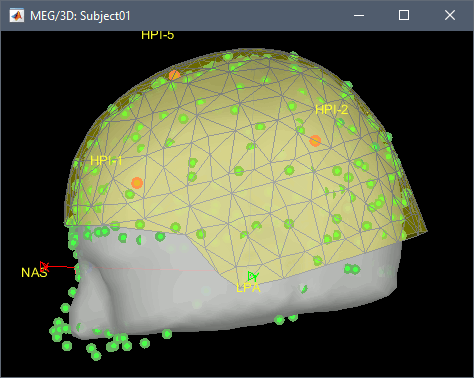This screenshot has height=378, width=474.
Task: Select the green LPA fiducial marker
Action: click(253, 276)
